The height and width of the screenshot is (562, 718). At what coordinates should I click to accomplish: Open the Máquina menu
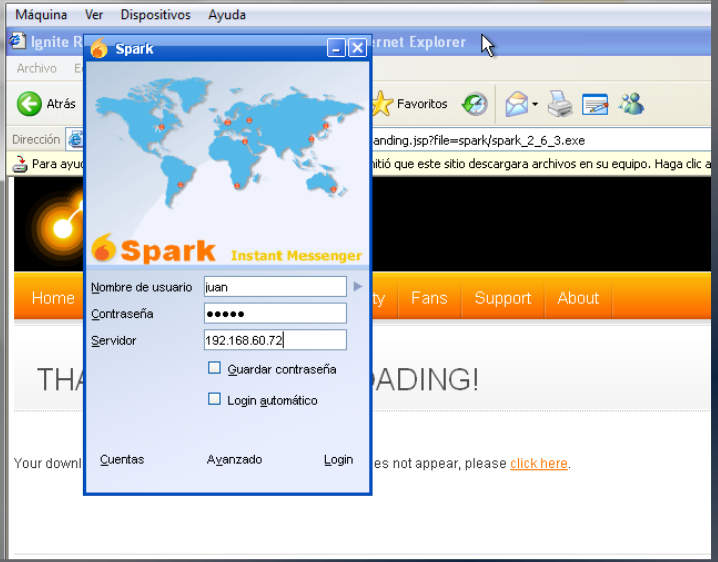point(41,15)
